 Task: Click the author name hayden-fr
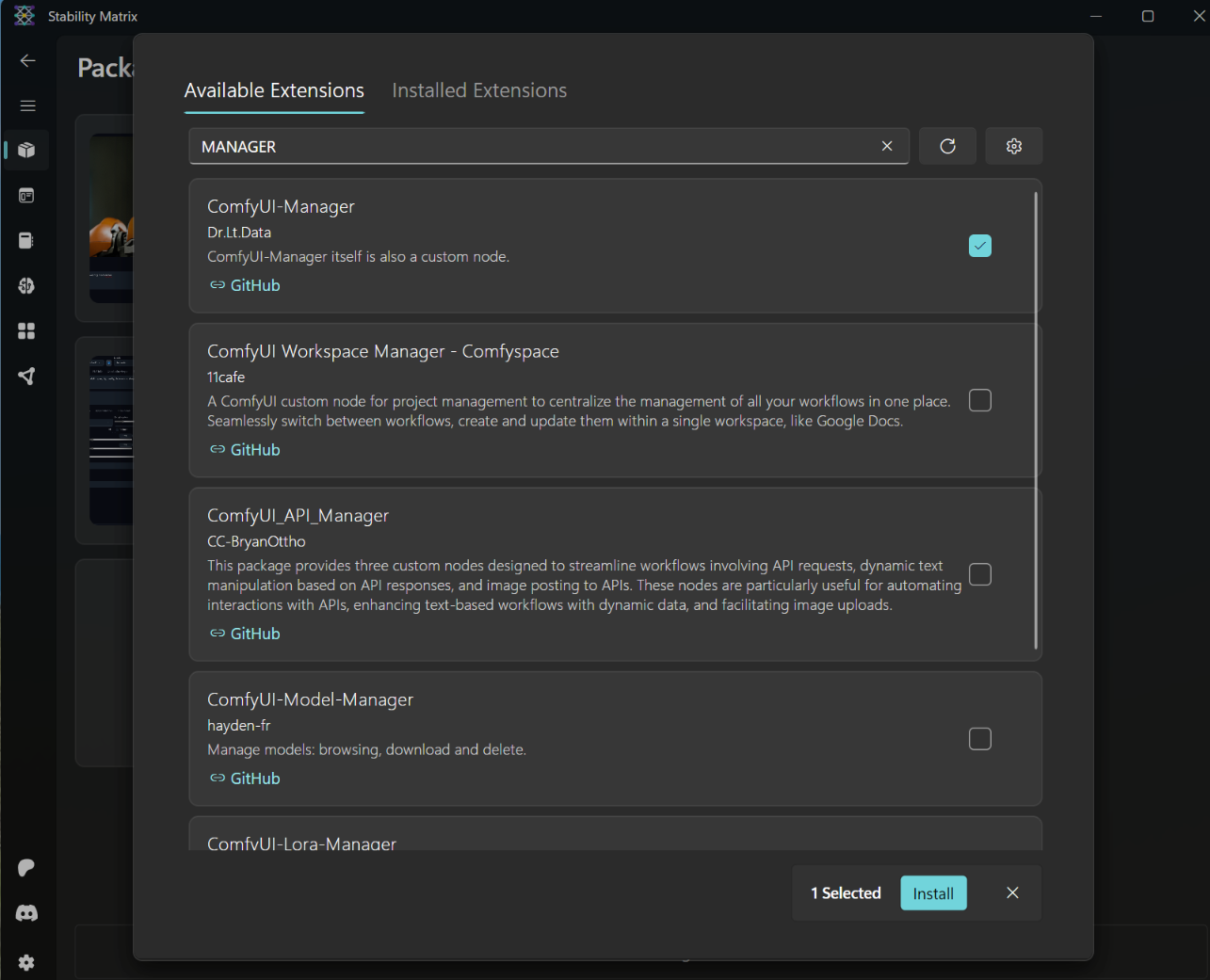[x=238, y=726]
